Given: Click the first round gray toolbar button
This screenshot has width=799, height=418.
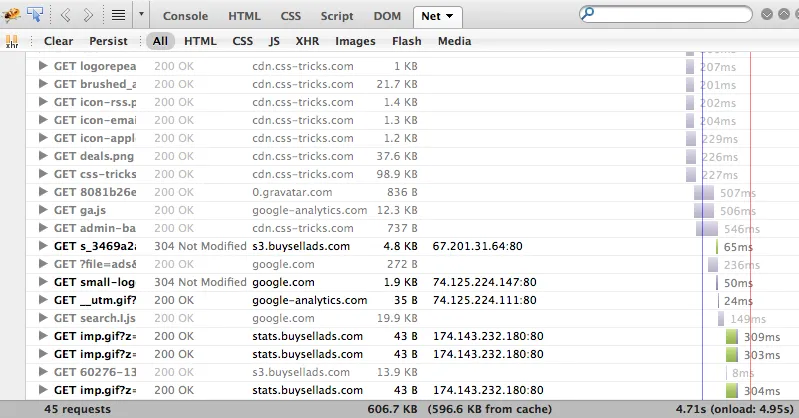Looking at the screenshot, I should 767,14.
